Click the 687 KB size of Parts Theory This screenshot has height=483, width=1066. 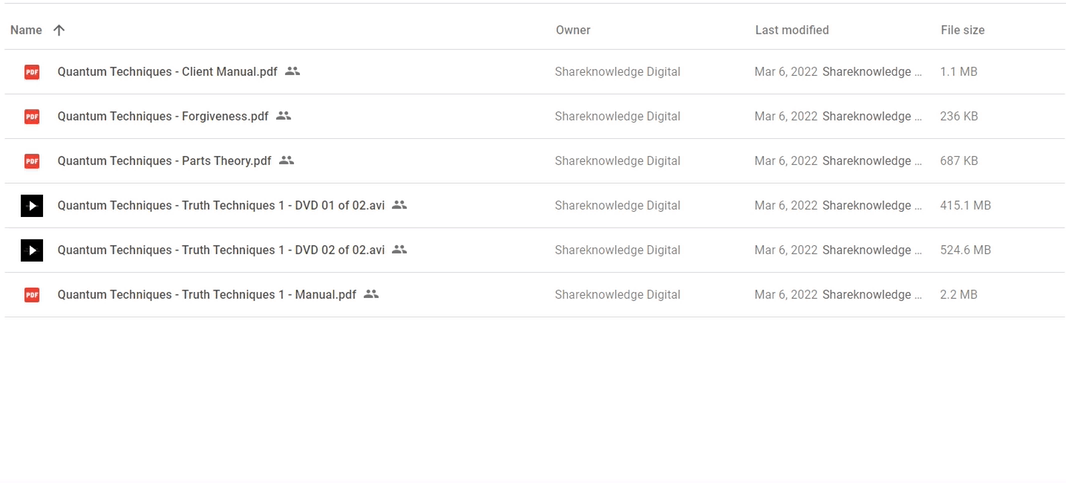pos(959,161)
